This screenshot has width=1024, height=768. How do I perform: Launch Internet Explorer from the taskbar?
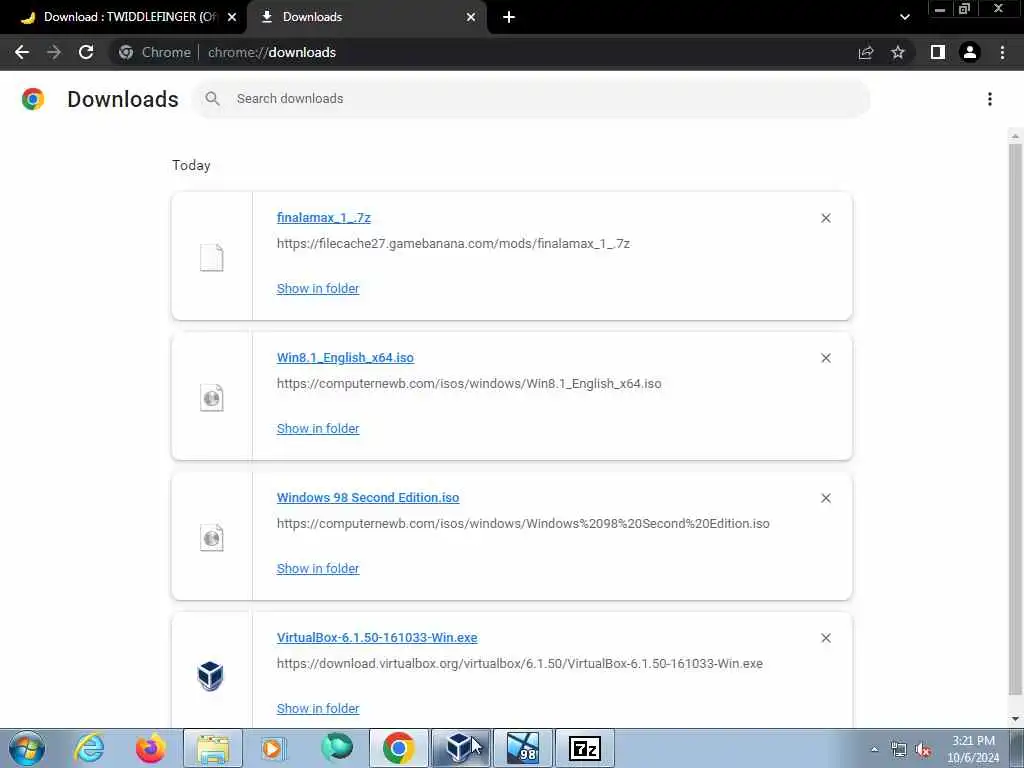(x=89, y=748)
